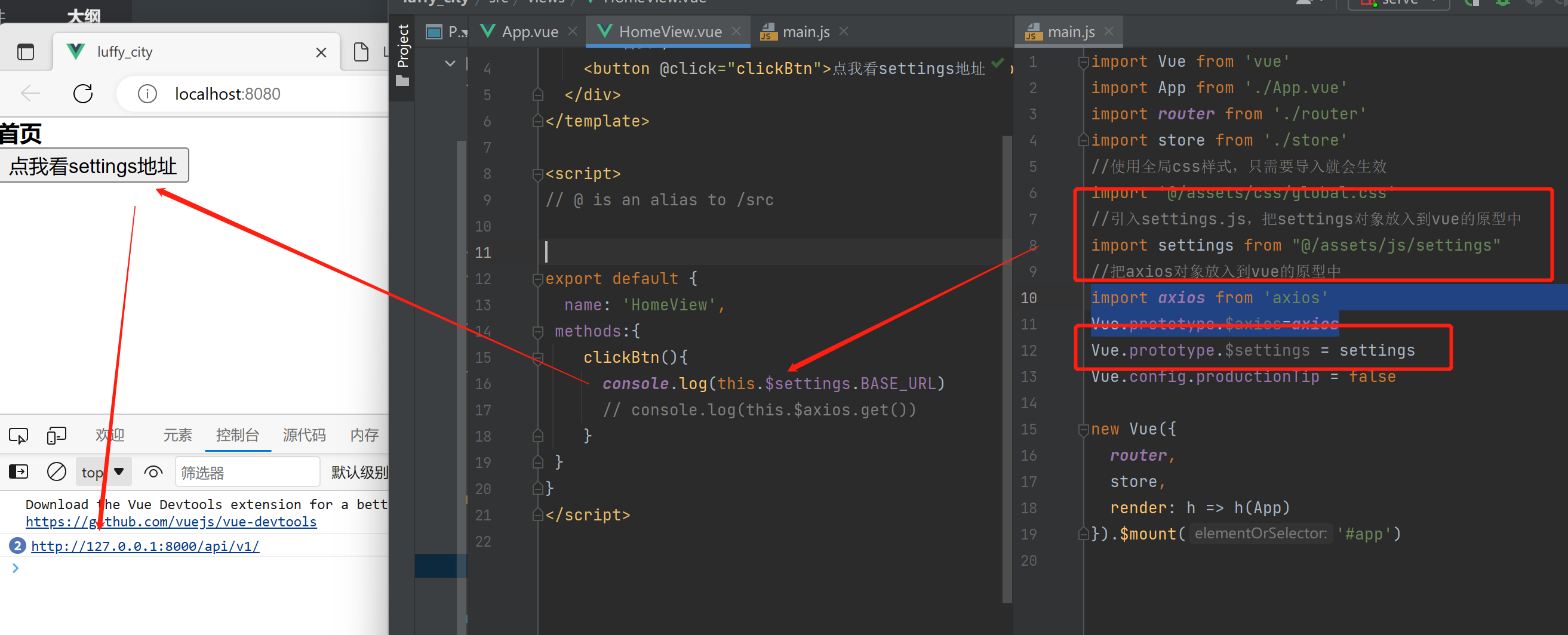
Task: Open the 元素 DevTools tab
Action: point(177,435)
